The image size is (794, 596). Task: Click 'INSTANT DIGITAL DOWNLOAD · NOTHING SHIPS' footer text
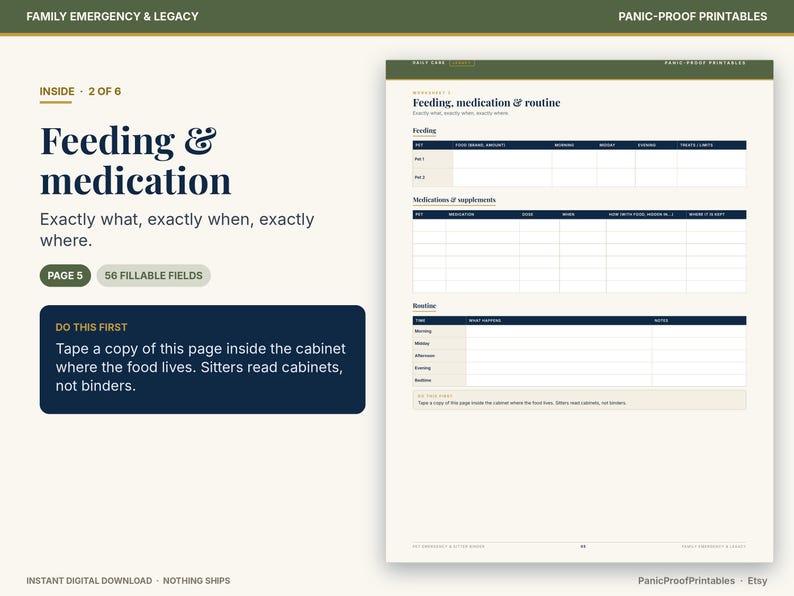128,580
